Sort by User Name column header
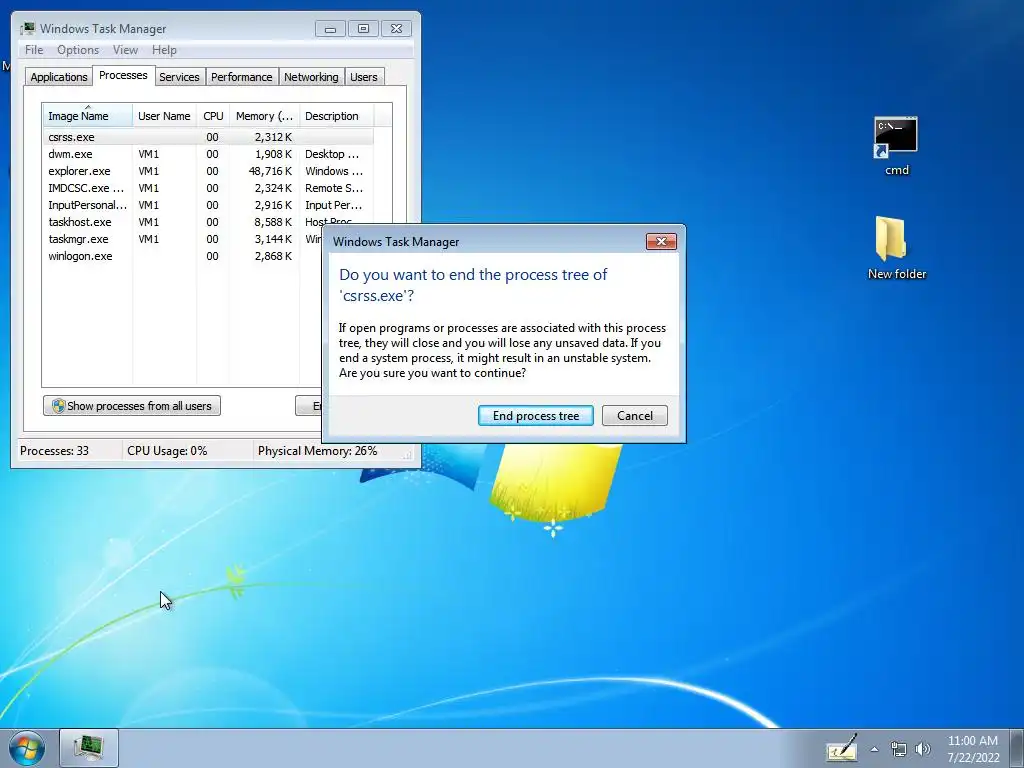Image resolution: width=1024 pixels, height=768 pixels. point(164,116)
